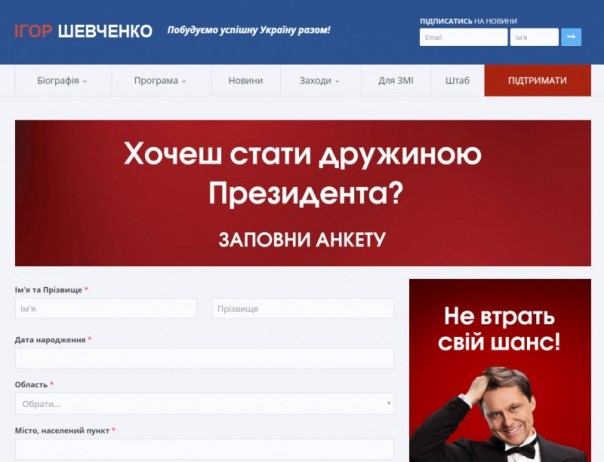The image size is (604, 462).
Task: Click the Хочеш стати дружиною Президента banner
Action: click(303, 193)
